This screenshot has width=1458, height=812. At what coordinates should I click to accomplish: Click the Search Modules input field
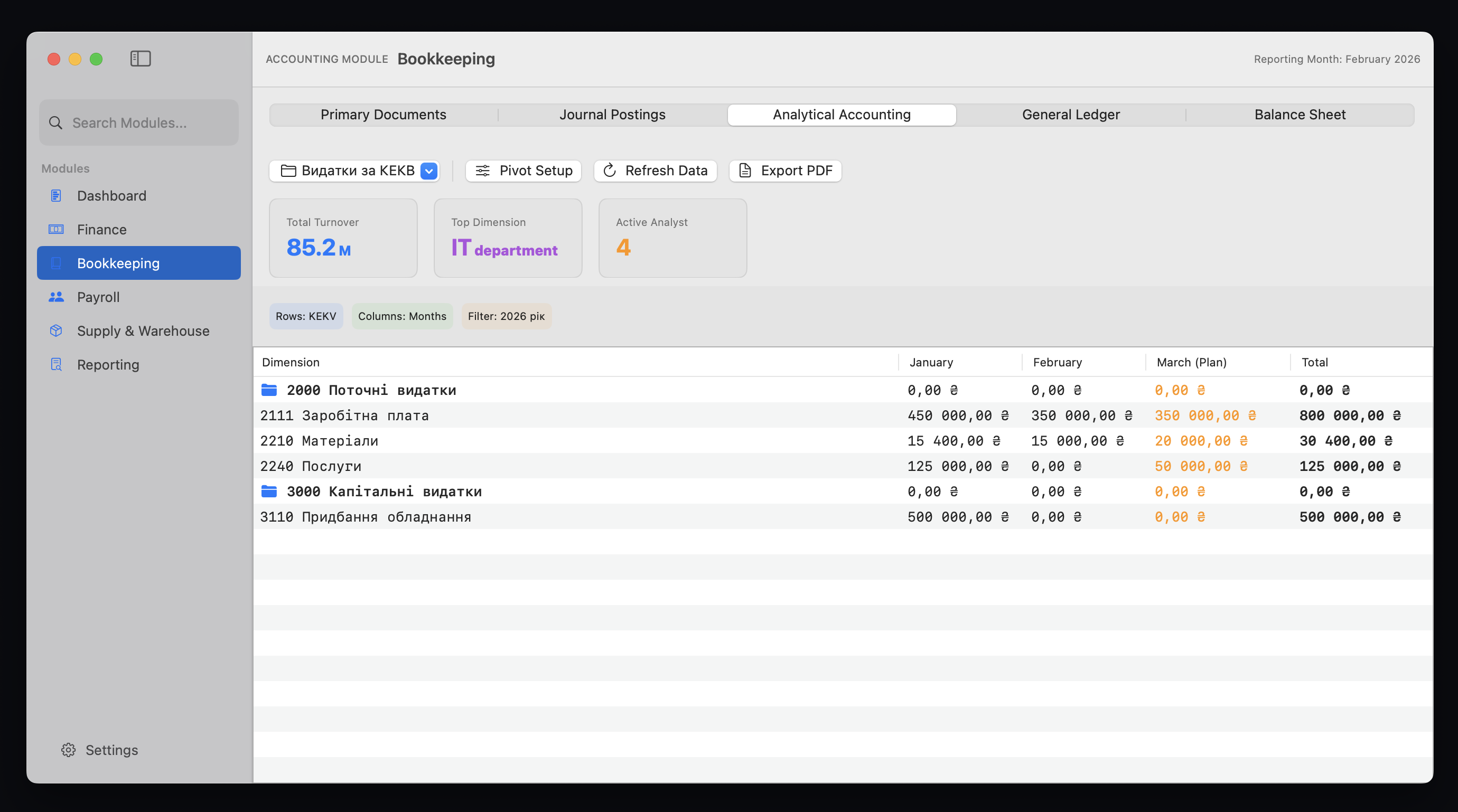tap(139, 123)
